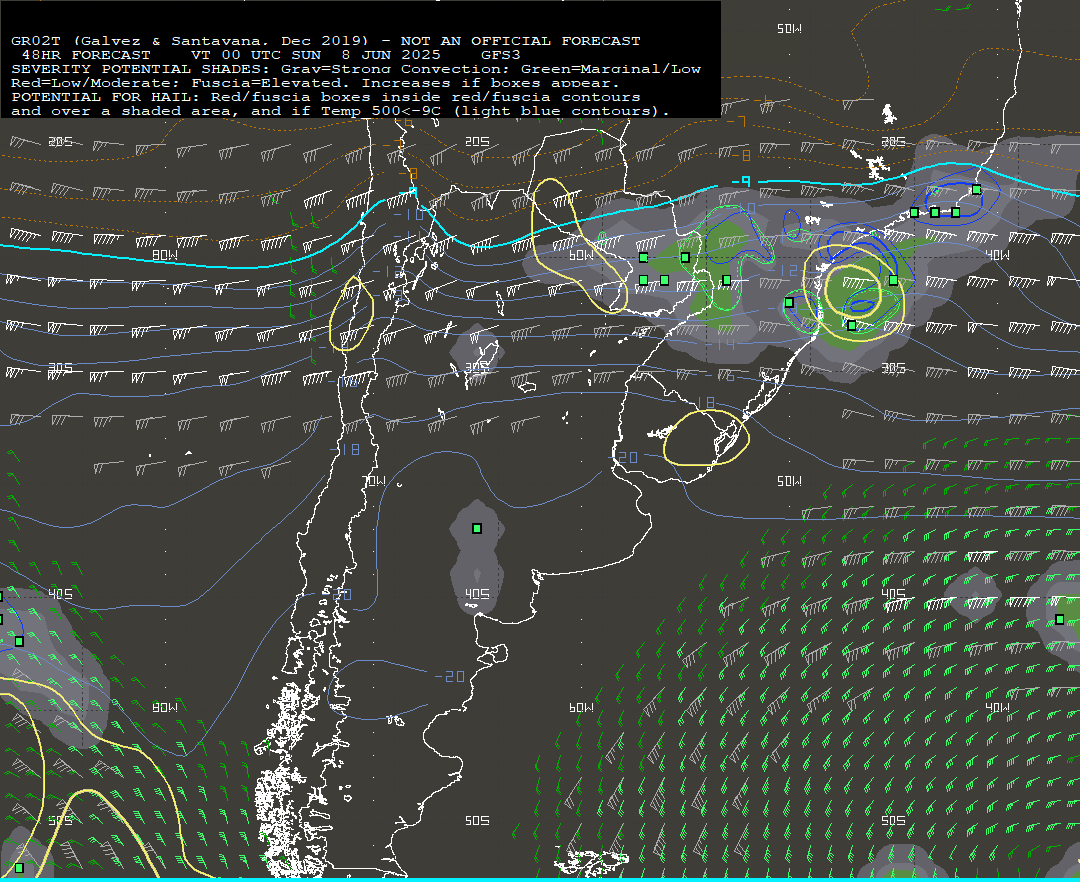
Task: Click the '-14' contour label over southern Brazil
Action: tap(721, 344)
